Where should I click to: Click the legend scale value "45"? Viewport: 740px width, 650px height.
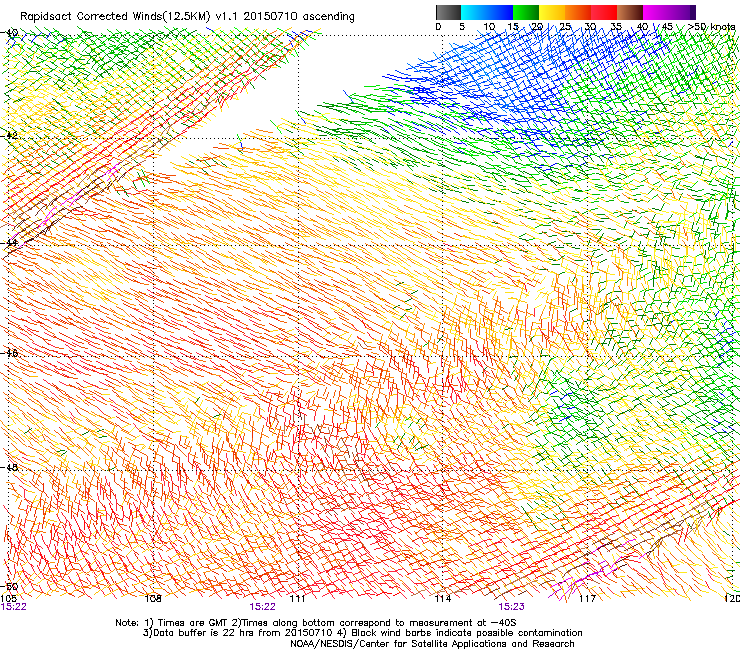(x=667, y=27)
